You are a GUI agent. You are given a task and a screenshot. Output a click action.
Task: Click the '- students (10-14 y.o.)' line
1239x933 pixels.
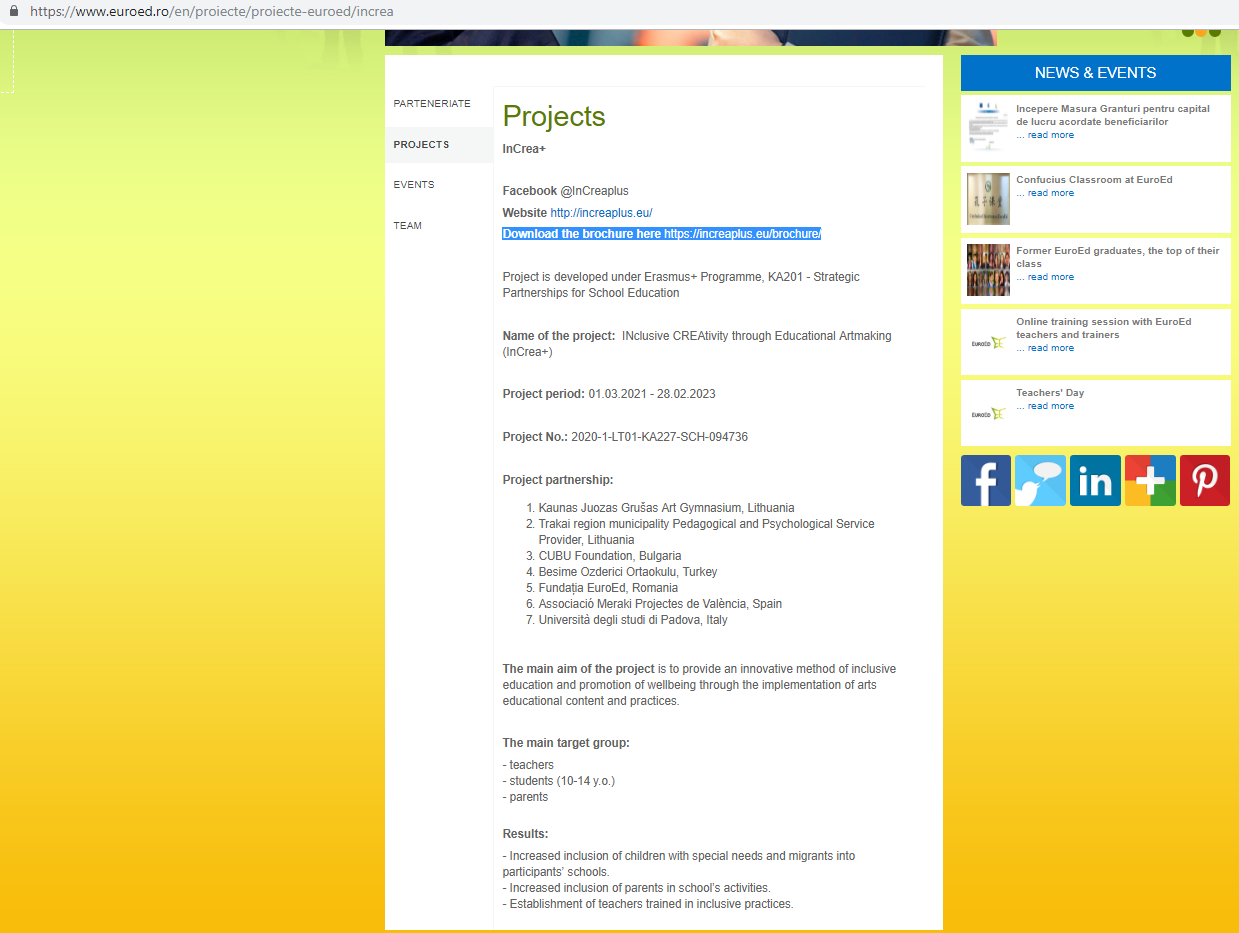[559, 781]
